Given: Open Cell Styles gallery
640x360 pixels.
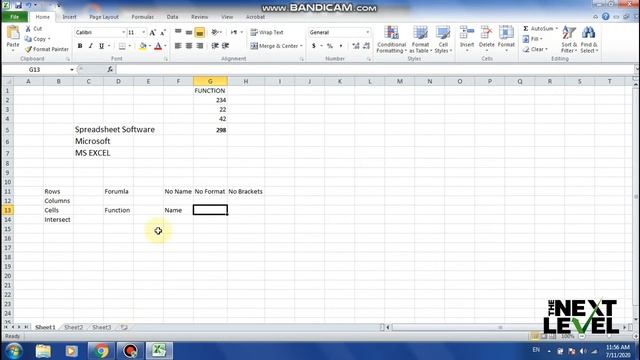Looking at the screenshot, I should [x=443, y=39].
